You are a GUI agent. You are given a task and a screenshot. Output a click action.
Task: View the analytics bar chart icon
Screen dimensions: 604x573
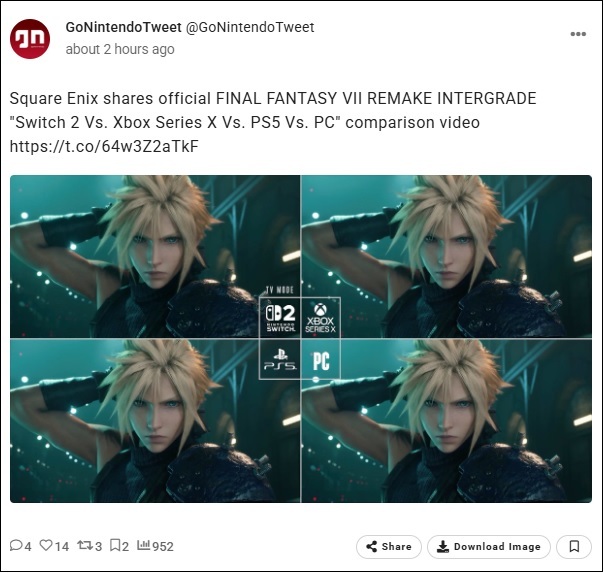pos(143,545)
